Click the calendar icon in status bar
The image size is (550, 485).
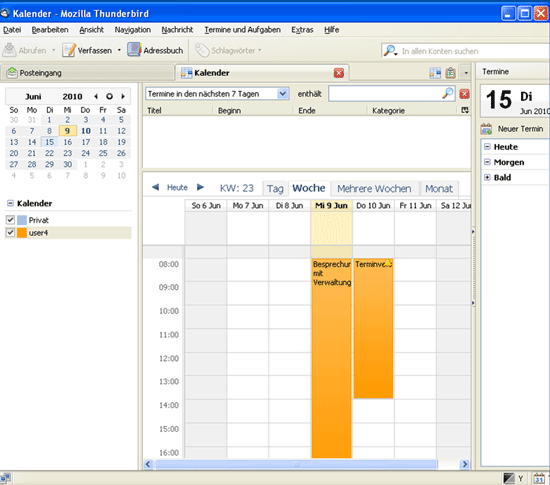coord(539,478)
